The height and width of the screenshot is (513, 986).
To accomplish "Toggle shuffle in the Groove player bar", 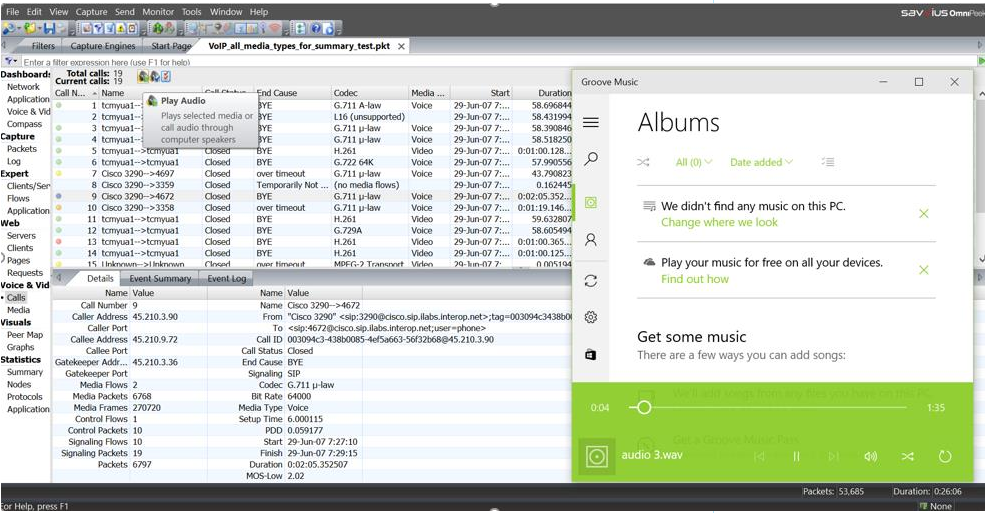I will tap(907, 456).
